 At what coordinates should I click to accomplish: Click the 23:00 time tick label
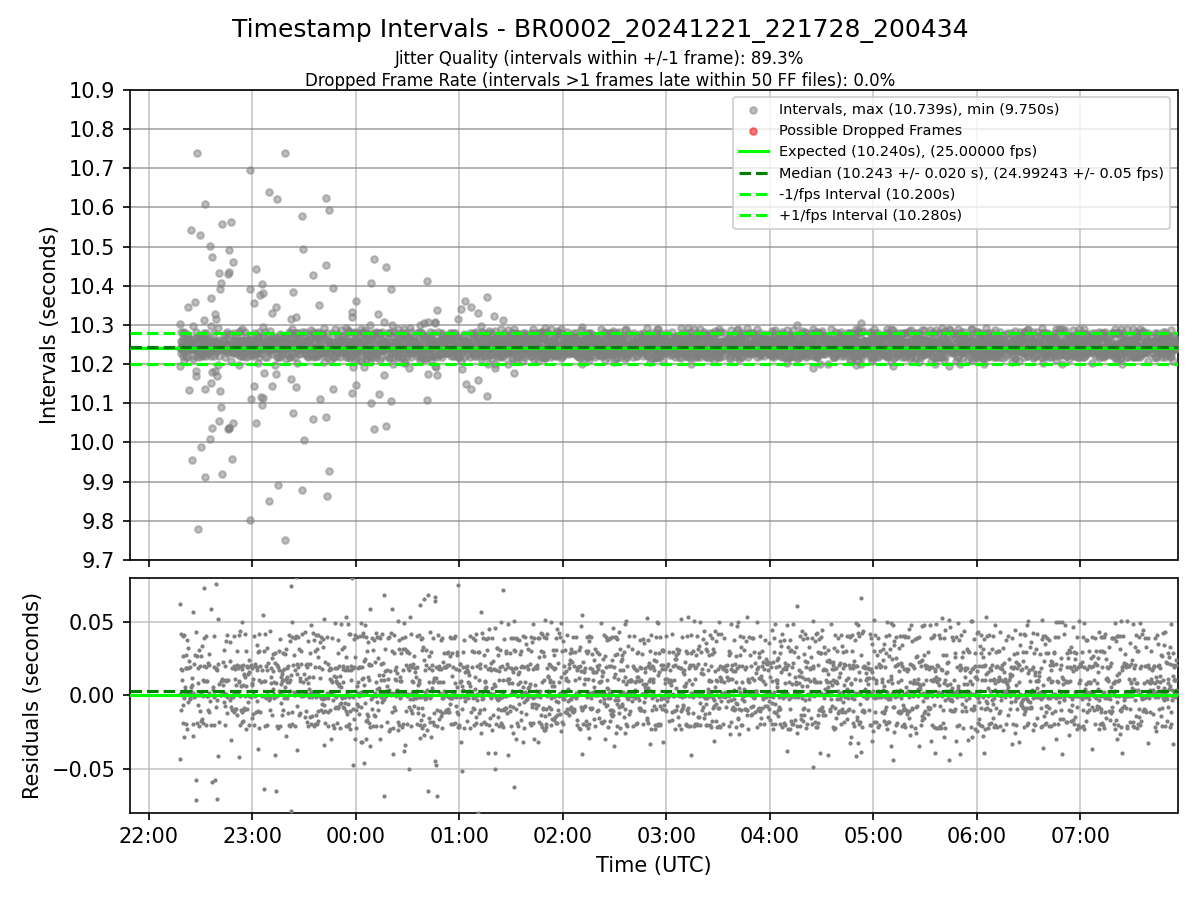click(252, 834)
